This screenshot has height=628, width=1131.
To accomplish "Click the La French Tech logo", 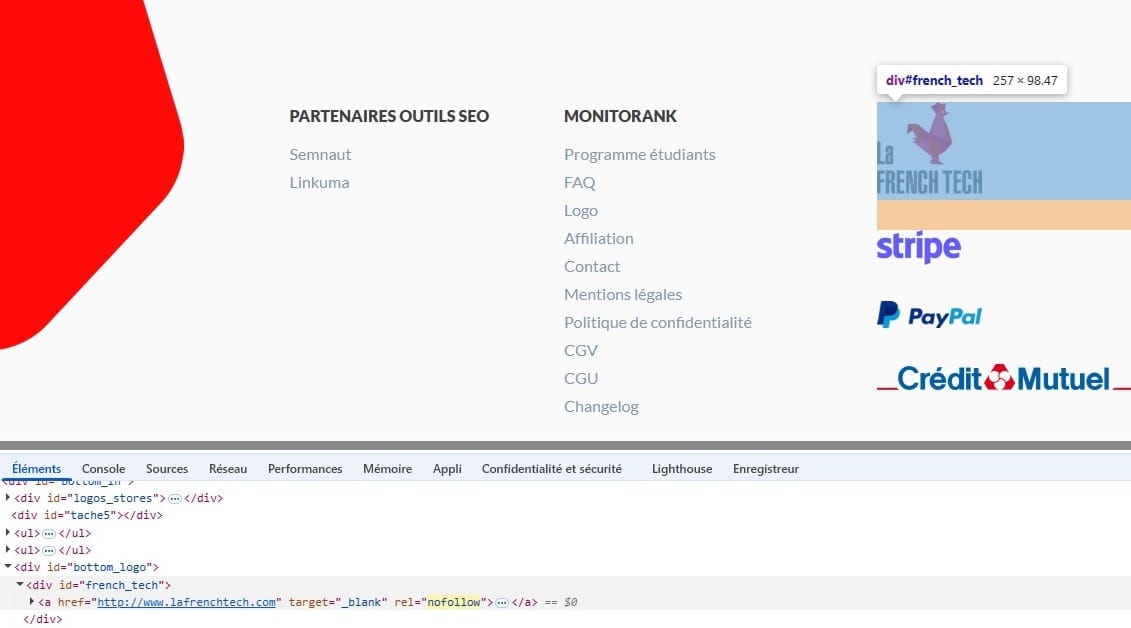I will [x=929, y=150].
